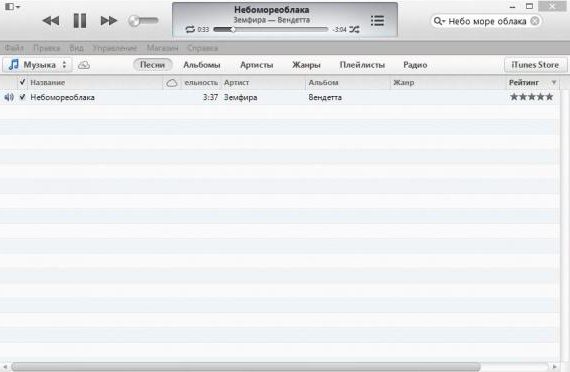Sort by the Рейтинг column header
Screen dimensions: 570x372
pos(524,83)
